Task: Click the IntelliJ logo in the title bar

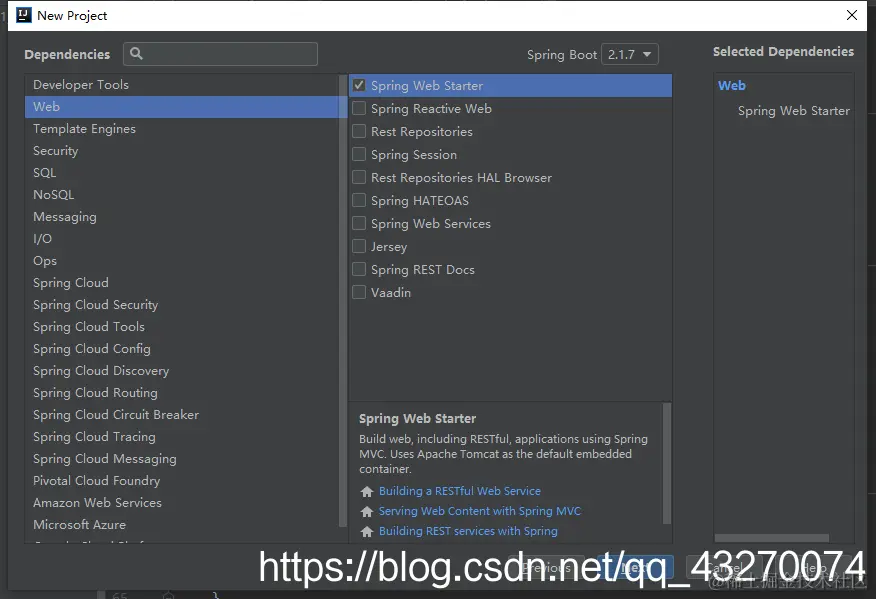Action: pyautogui.click(x=24, y=15)
